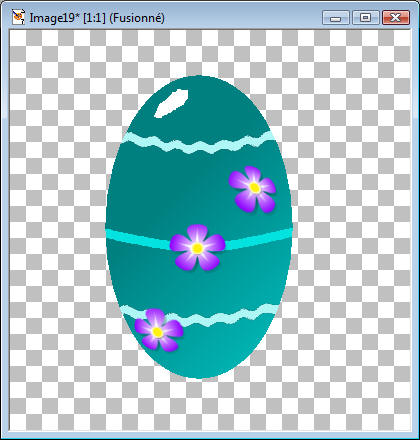Click the white highlight on the egg top
420x440 pixels.
click(x=171, y=103)
